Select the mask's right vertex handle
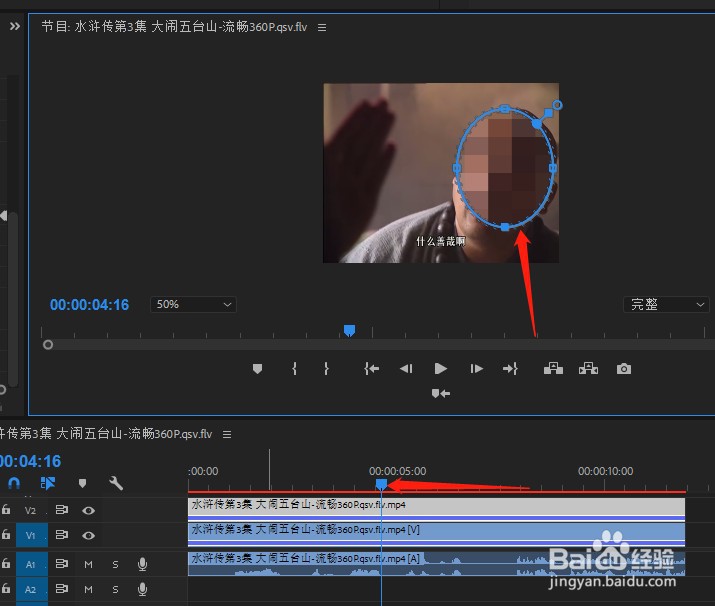This screenshot has height=606, width=715. click(x=553, y=168)
